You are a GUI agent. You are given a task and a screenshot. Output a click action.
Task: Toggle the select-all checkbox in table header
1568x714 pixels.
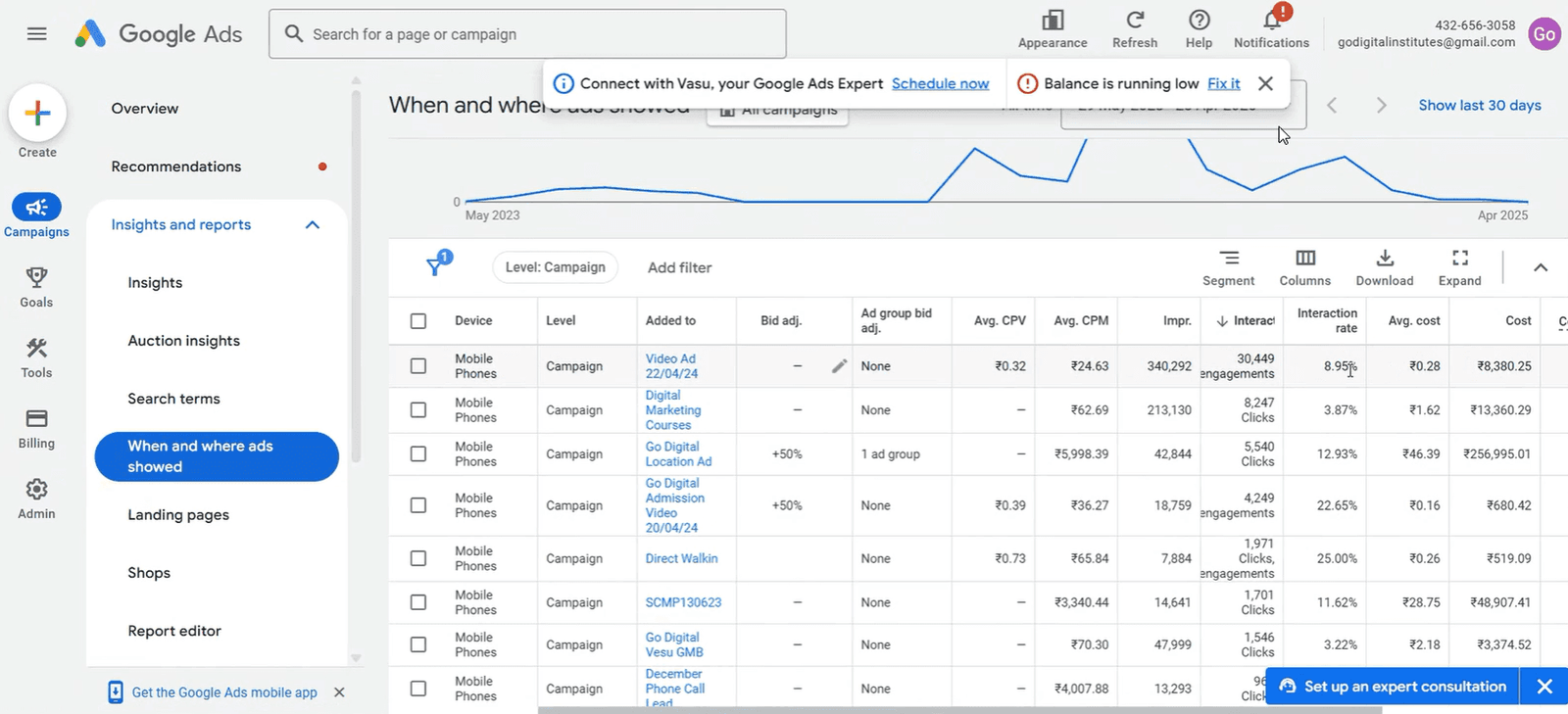point(418,321)
